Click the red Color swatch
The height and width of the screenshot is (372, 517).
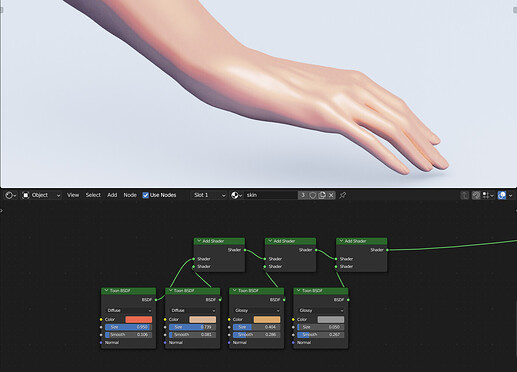[x=139, y=319]
